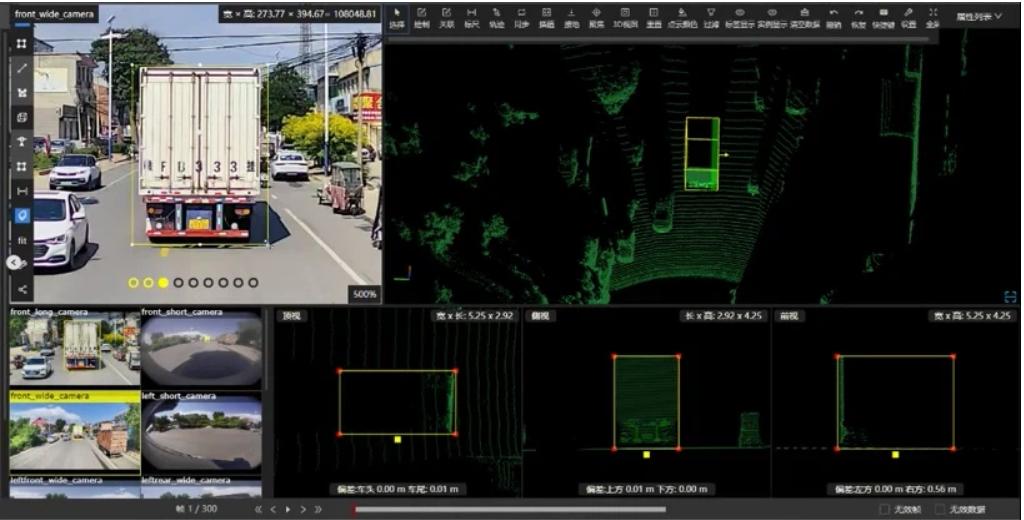Select the polygon points tool in camera sidebar

(22, 93)
